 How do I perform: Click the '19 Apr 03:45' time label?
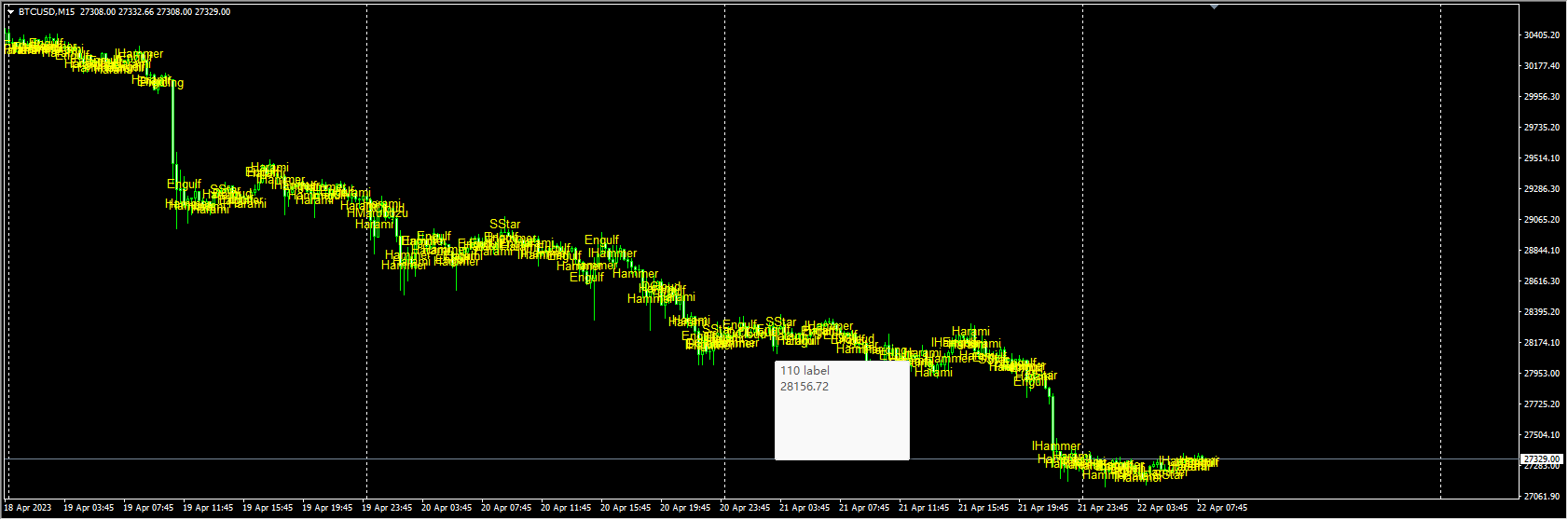[x=89, y=508]
